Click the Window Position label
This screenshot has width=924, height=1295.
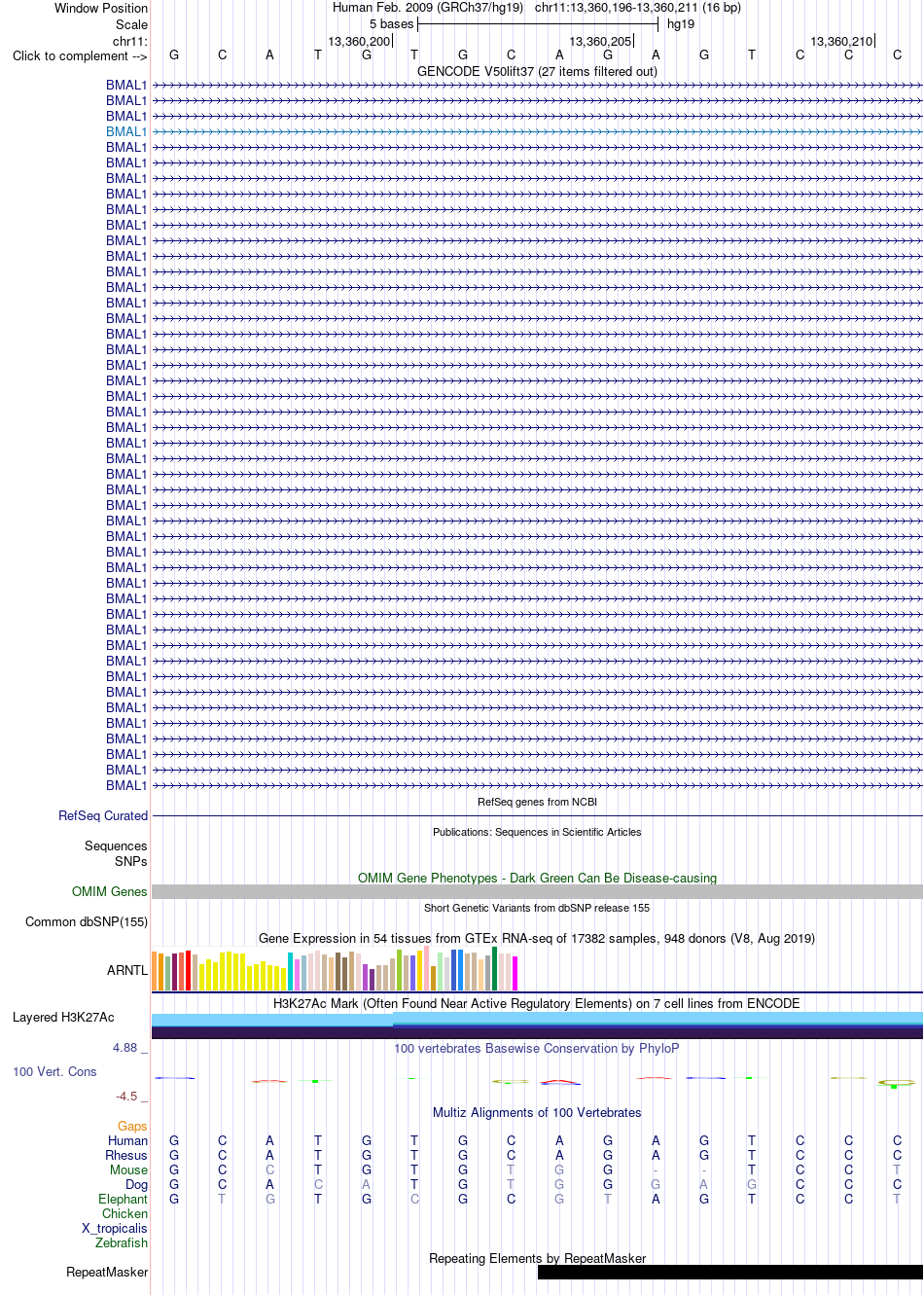pyautogui.click(x=101, y=8)
